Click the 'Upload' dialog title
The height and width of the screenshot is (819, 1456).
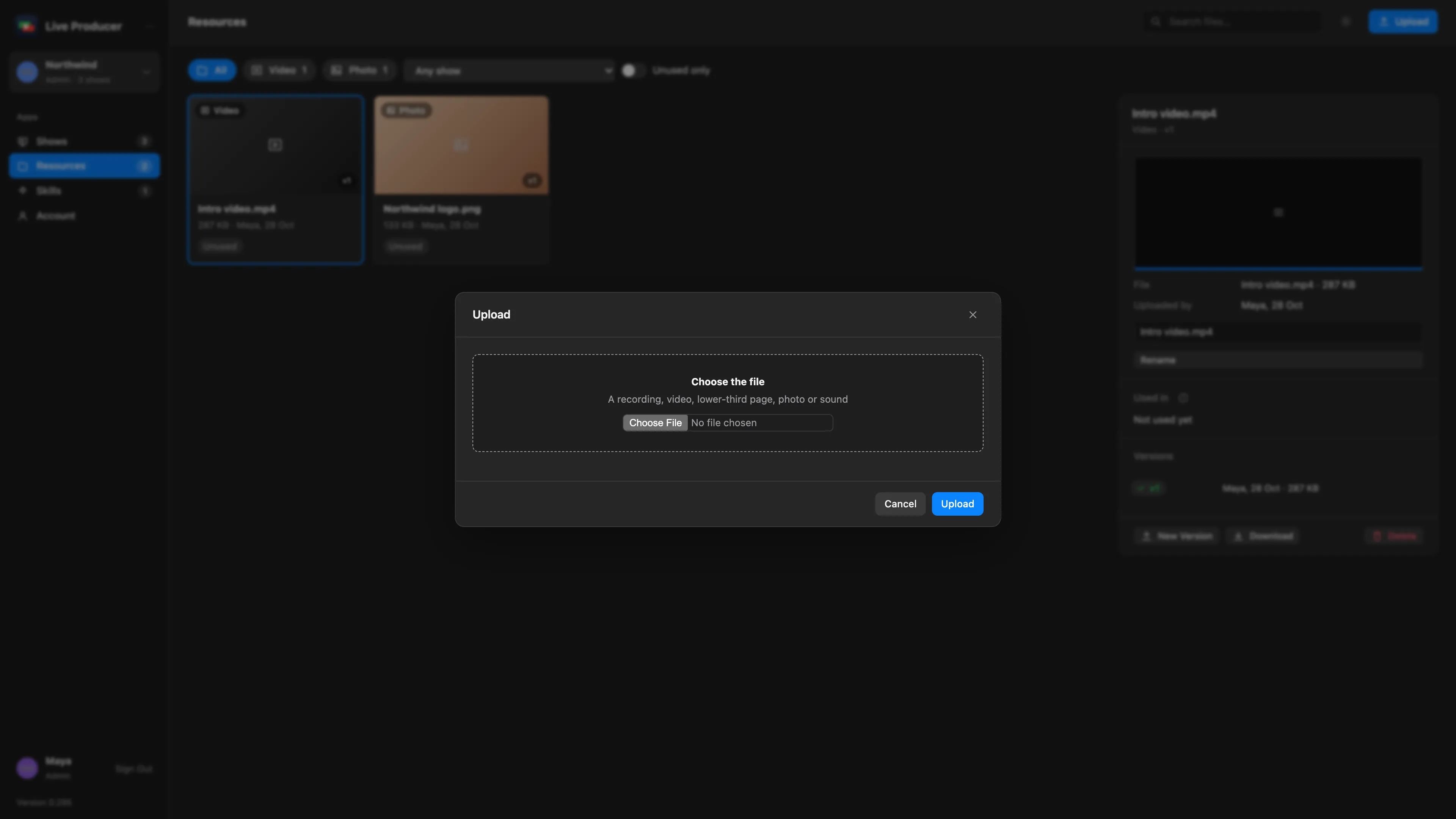pos(491,314)
